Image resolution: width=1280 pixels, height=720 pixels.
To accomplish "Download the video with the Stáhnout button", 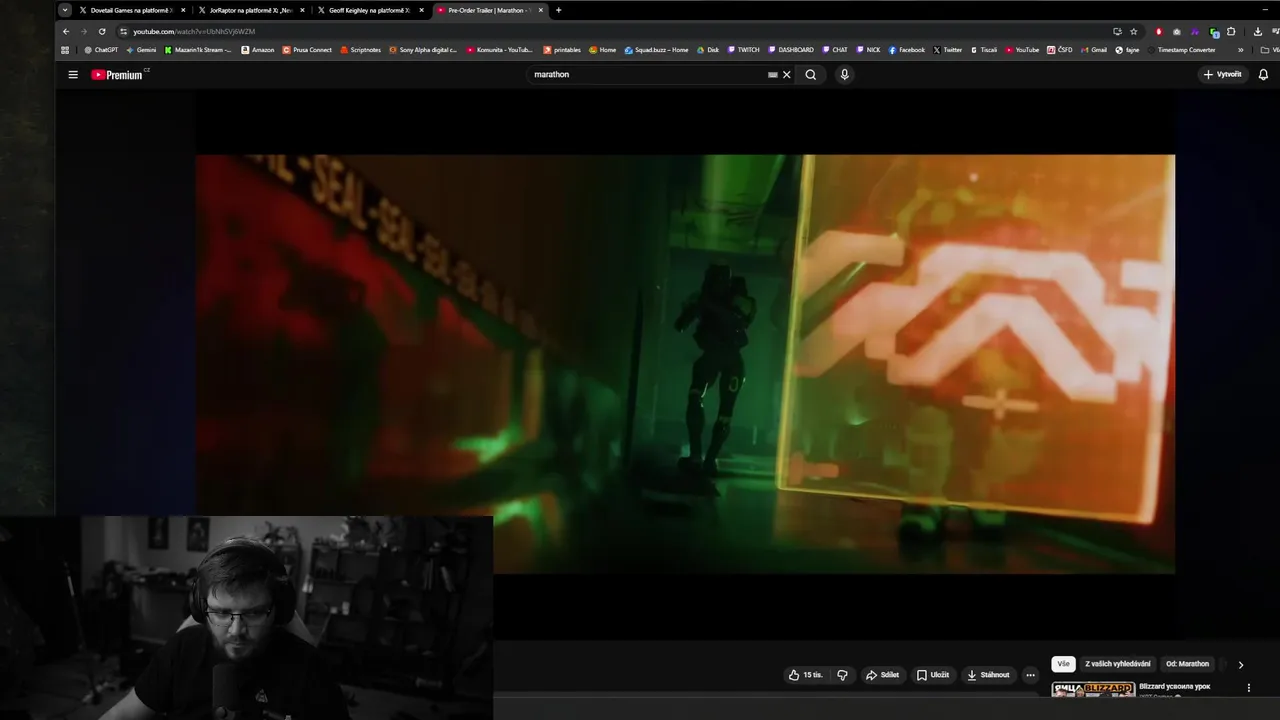I will coord(988,675).
